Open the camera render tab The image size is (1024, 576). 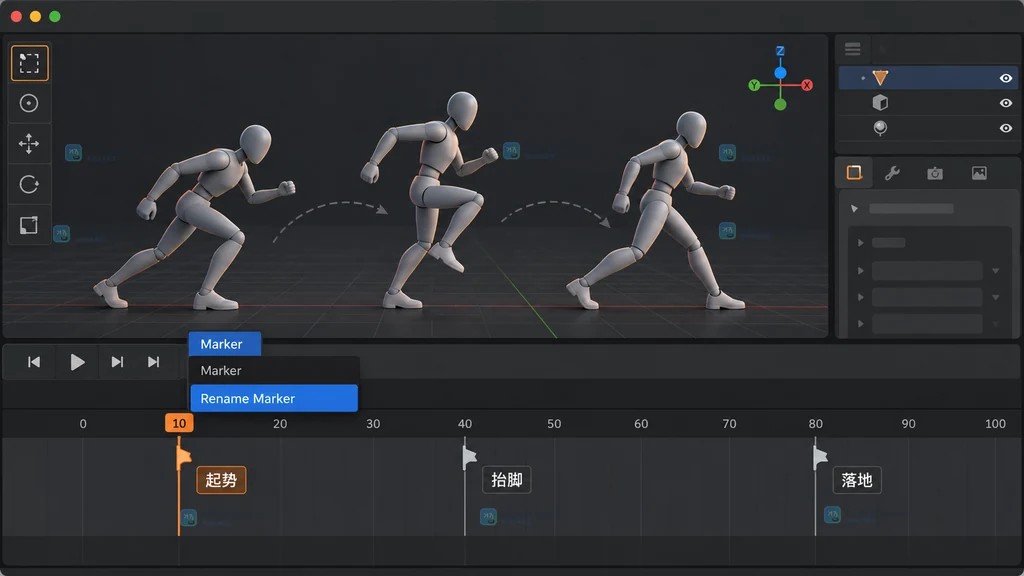[x=935, y=173]
